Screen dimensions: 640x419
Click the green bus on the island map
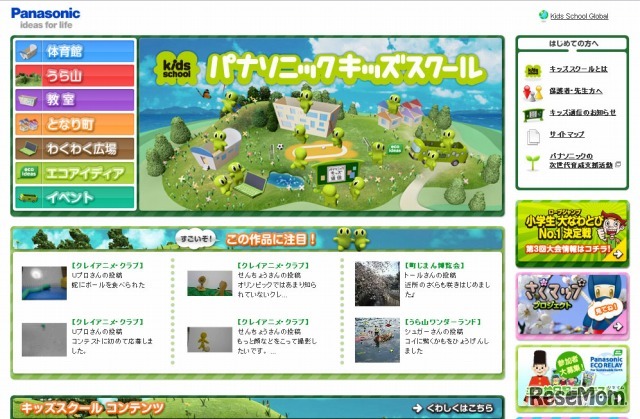point(439,151)
